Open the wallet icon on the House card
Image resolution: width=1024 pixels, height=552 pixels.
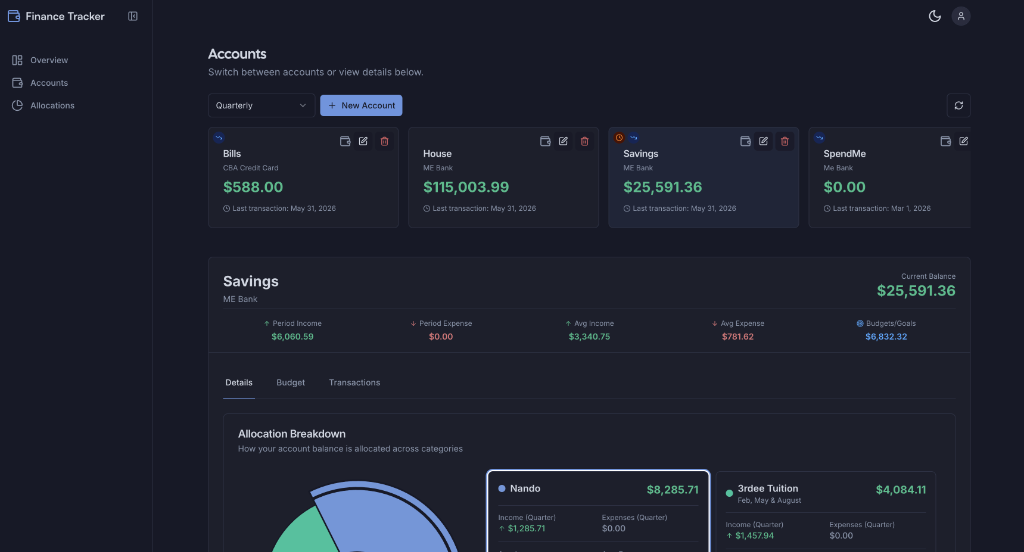pyautogui.click(x=545, y=141)
